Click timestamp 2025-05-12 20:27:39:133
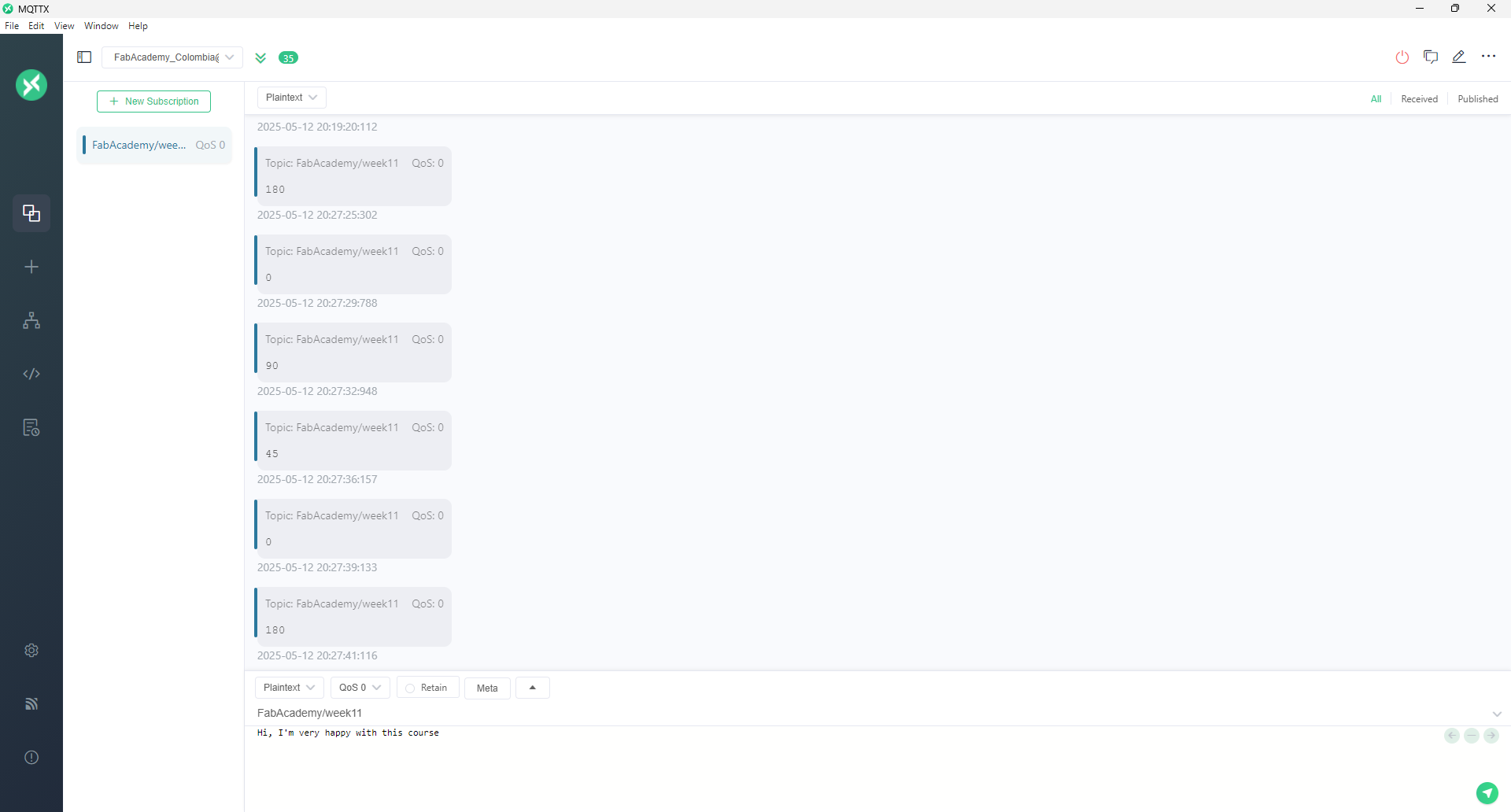This screenshot has height=812, width=1511. coord(317,567)
